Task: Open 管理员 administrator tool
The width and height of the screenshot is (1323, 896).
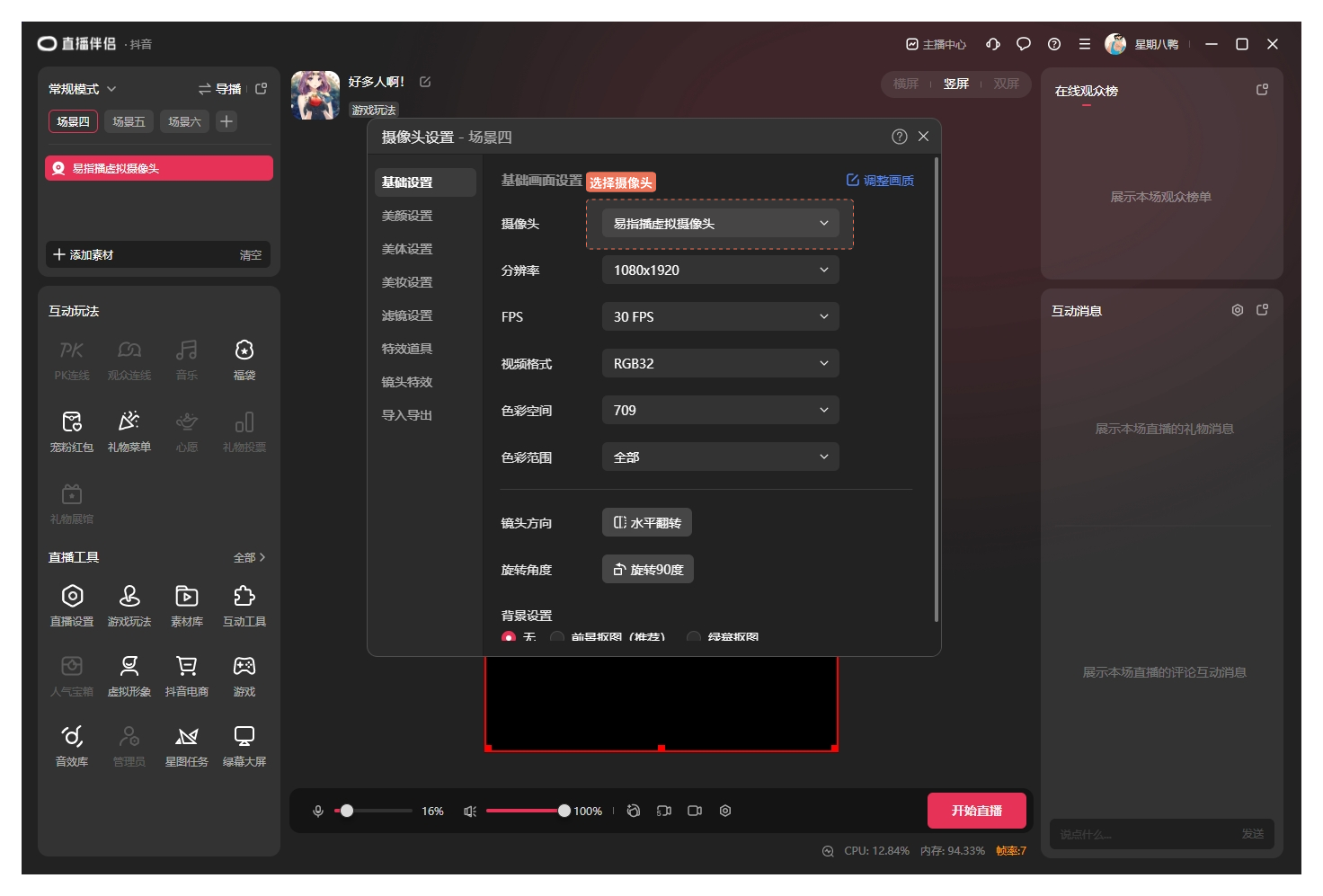Action: (129, 746)
